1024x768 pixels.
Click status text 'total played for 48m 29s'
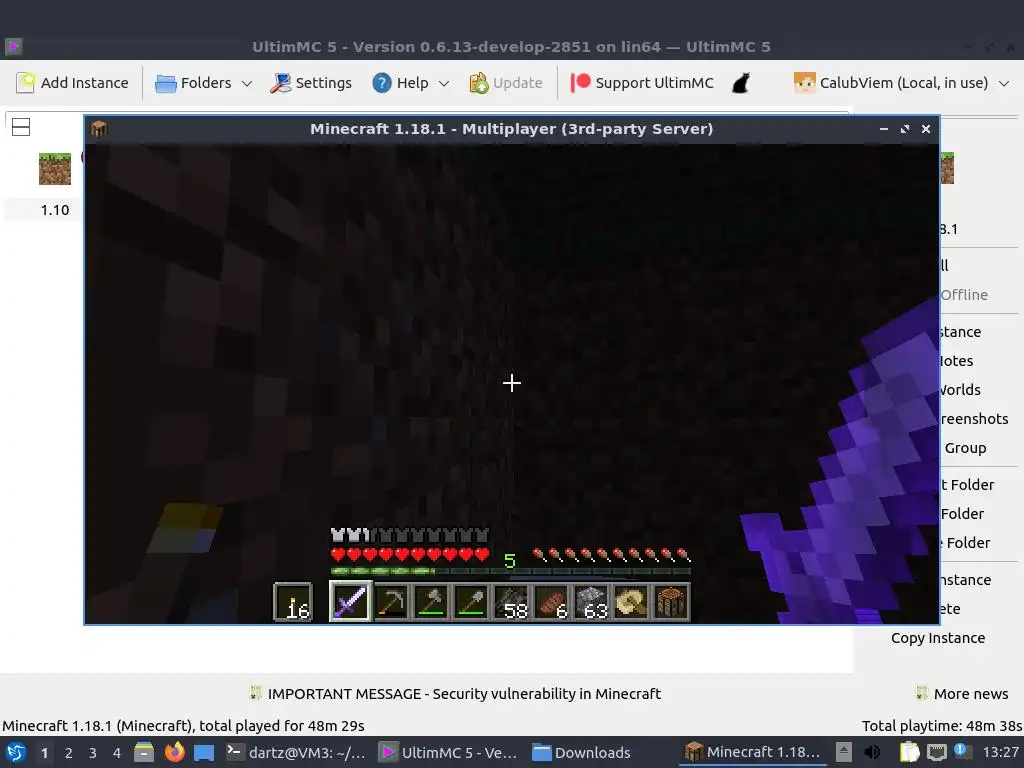pos(281,726)
